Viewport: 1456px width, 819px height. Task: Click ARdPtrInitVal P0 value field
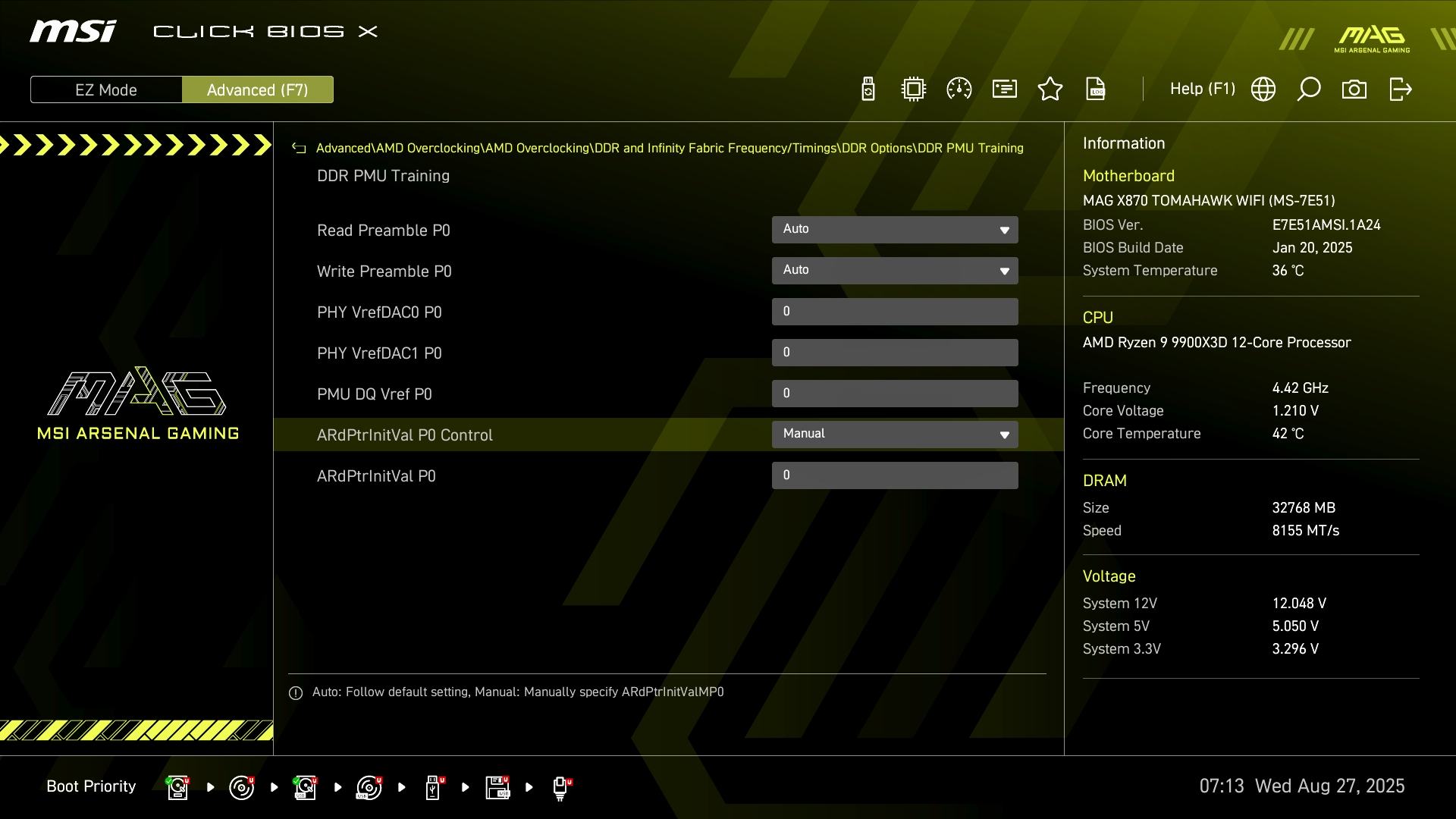[x=895, y=475]
